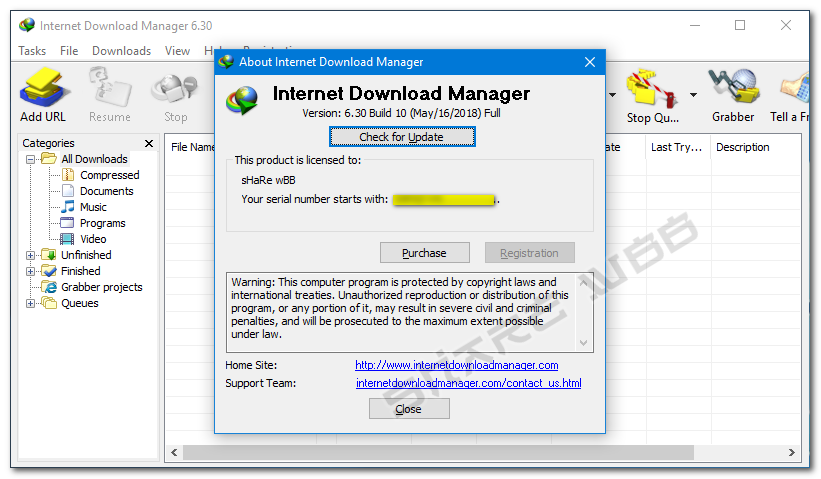Select the All Downloads folder icon
The image size is (821, 479).
click(x=49, y=159)
